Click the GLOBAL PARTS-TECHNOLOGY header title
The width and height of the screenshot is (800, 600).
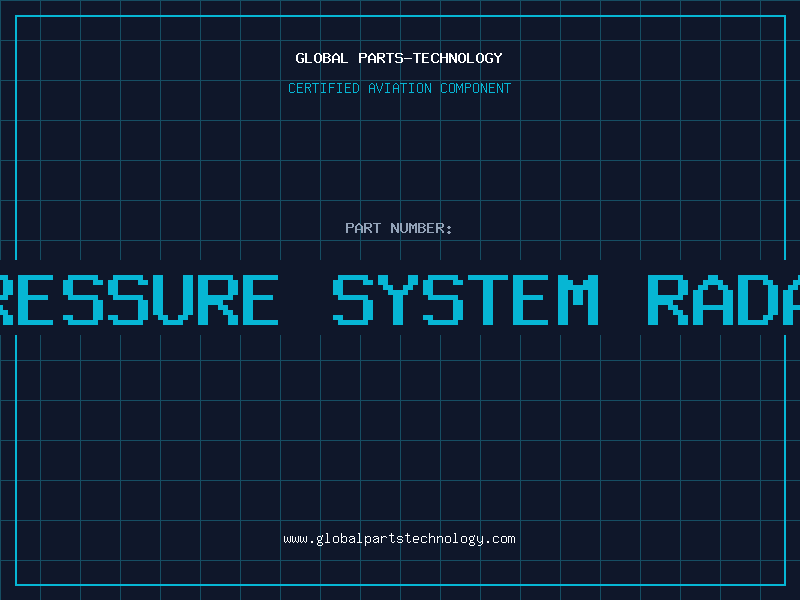(399, 58)
